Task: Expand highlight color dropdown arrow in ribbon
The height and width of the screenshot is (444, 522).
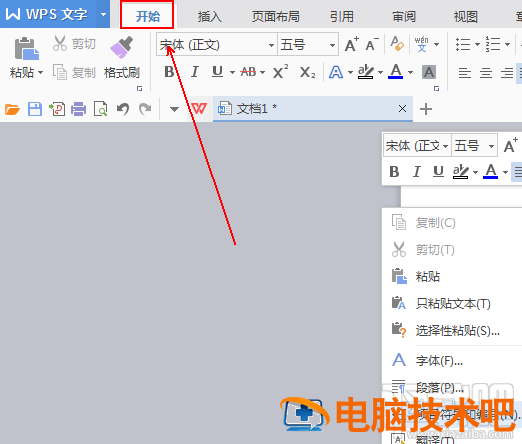Action: (x=380, y=72)
